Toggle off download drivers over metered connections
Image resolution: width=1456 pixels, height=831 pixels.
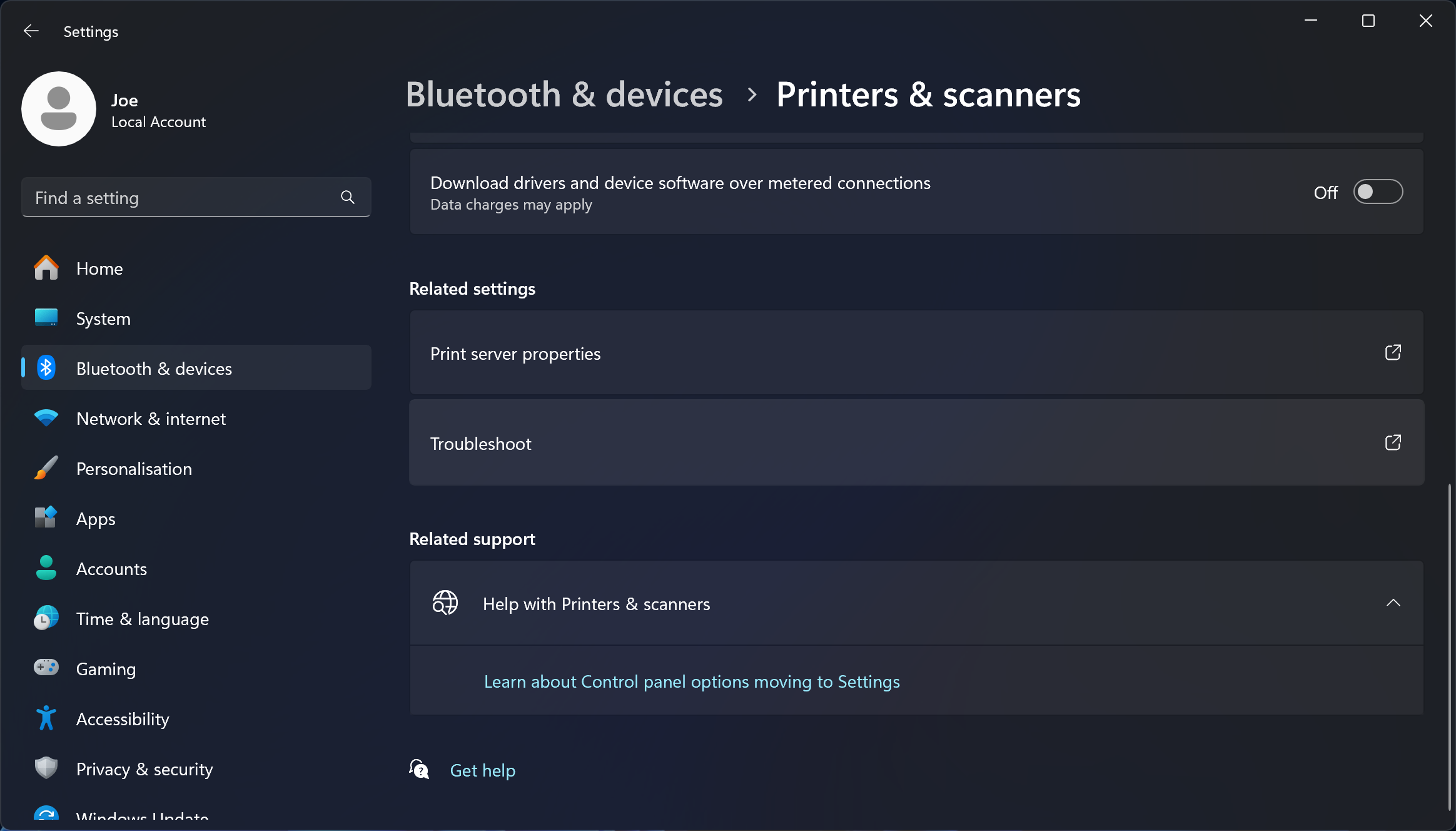coord(1378,192)
